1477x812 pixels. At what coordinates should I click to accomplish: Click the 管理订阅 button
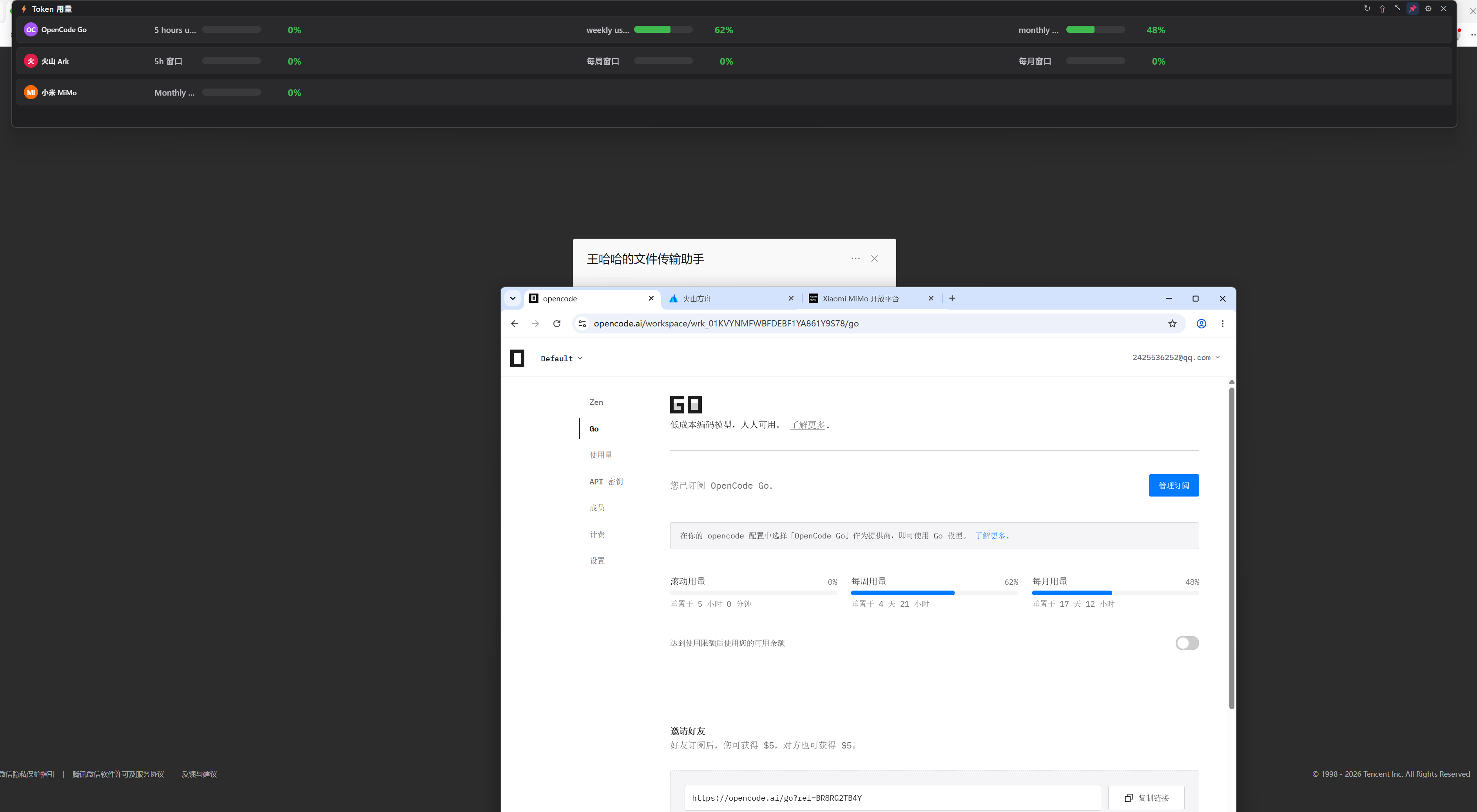[1173, 485]
